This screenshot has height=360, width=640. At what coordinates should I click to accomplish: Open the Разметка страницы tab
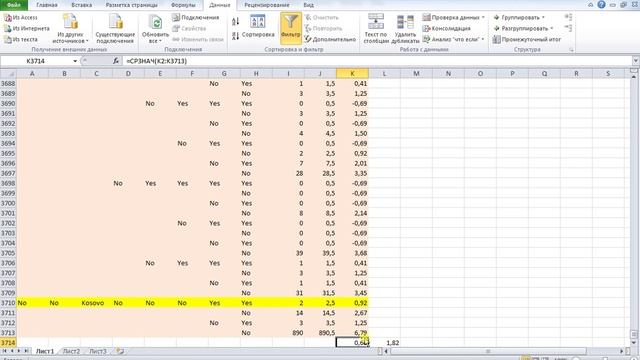[x=131, y=5]
